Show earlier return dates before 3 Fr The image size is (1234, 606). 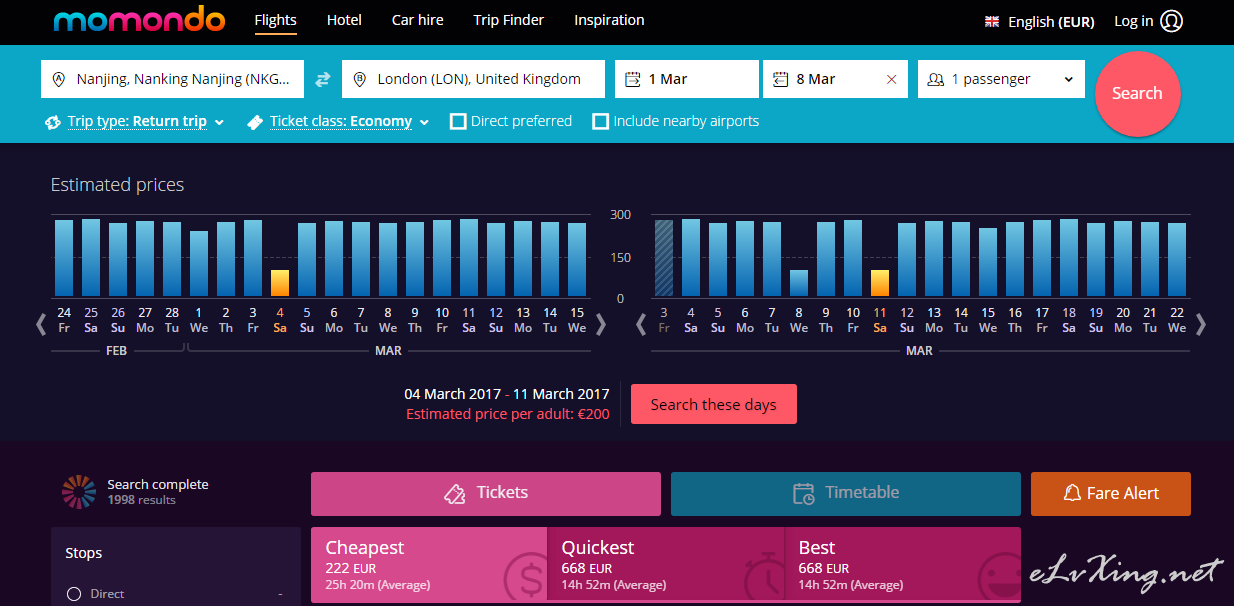click(x=641, y=324)
